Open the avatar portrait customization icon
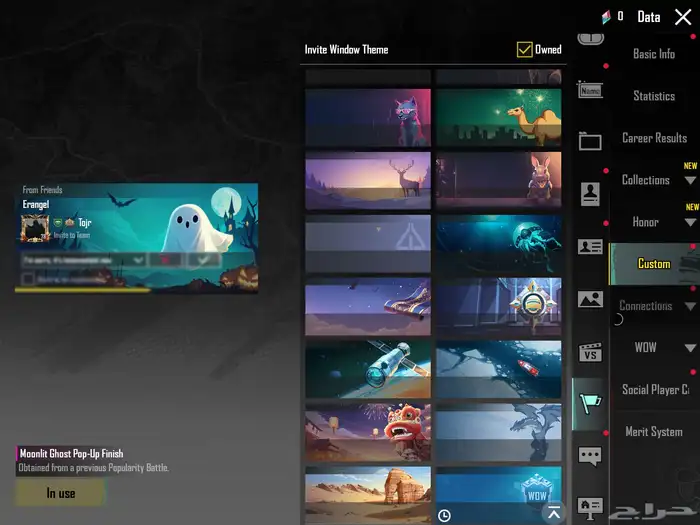This screenshot has height=525, width=700. (590, 193)
